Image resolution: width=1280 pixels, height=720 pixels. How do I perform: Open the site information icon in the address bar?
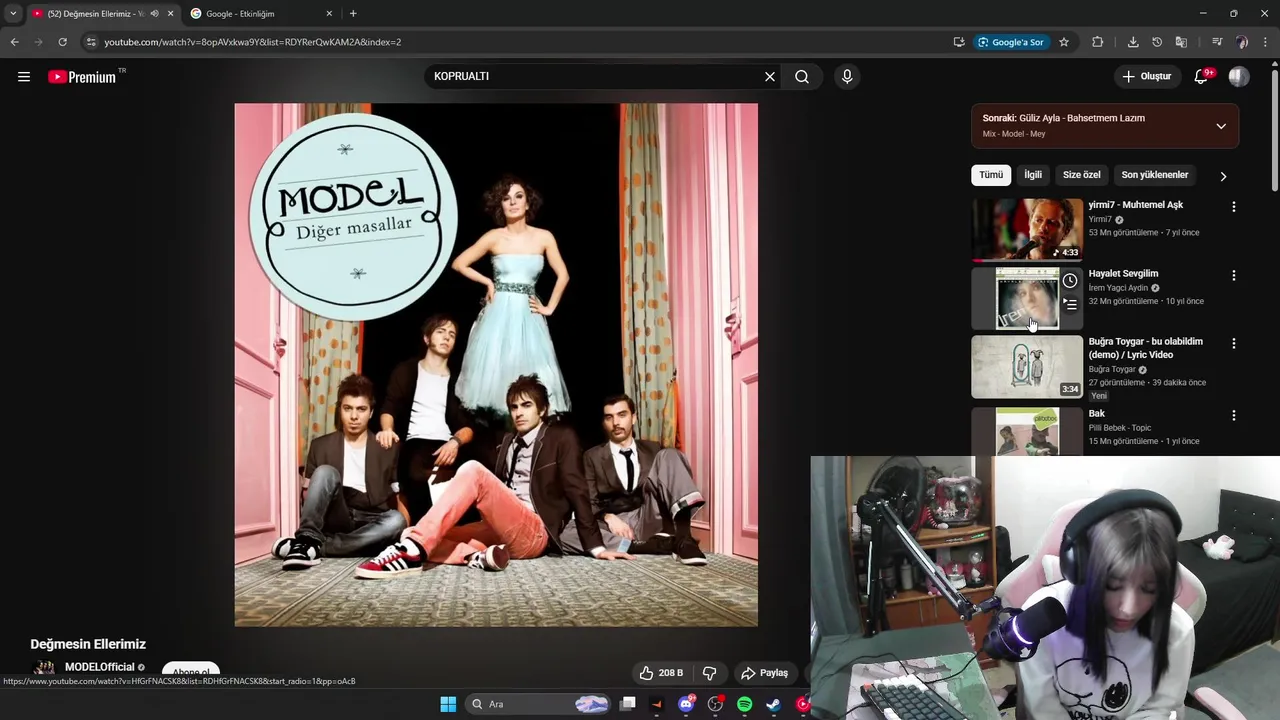click(91, 42)
